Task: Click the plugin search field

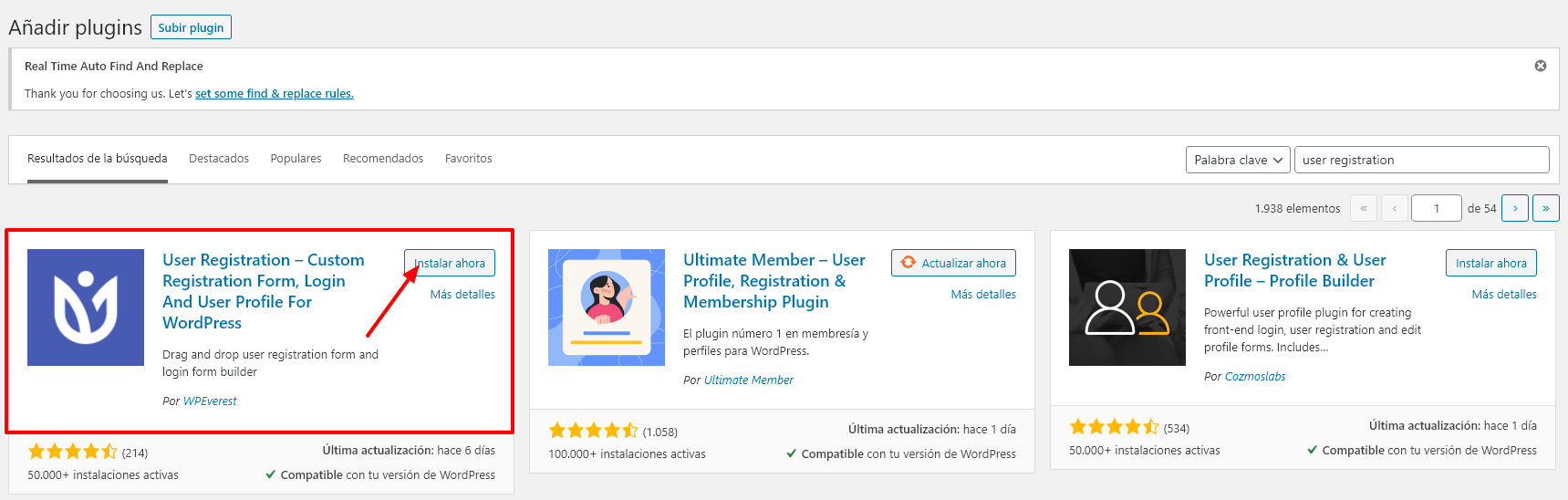Action: 1422,160
